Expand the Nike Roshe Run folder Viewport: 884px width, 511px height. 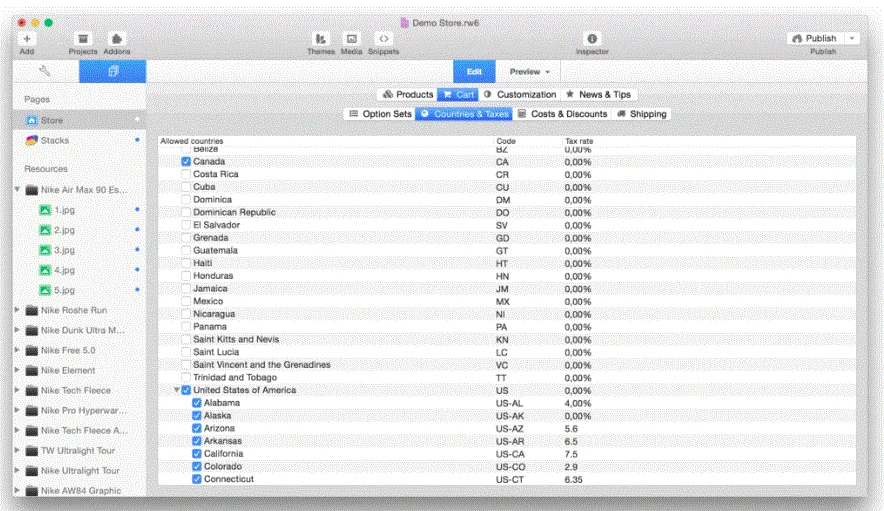coord(17,310)
